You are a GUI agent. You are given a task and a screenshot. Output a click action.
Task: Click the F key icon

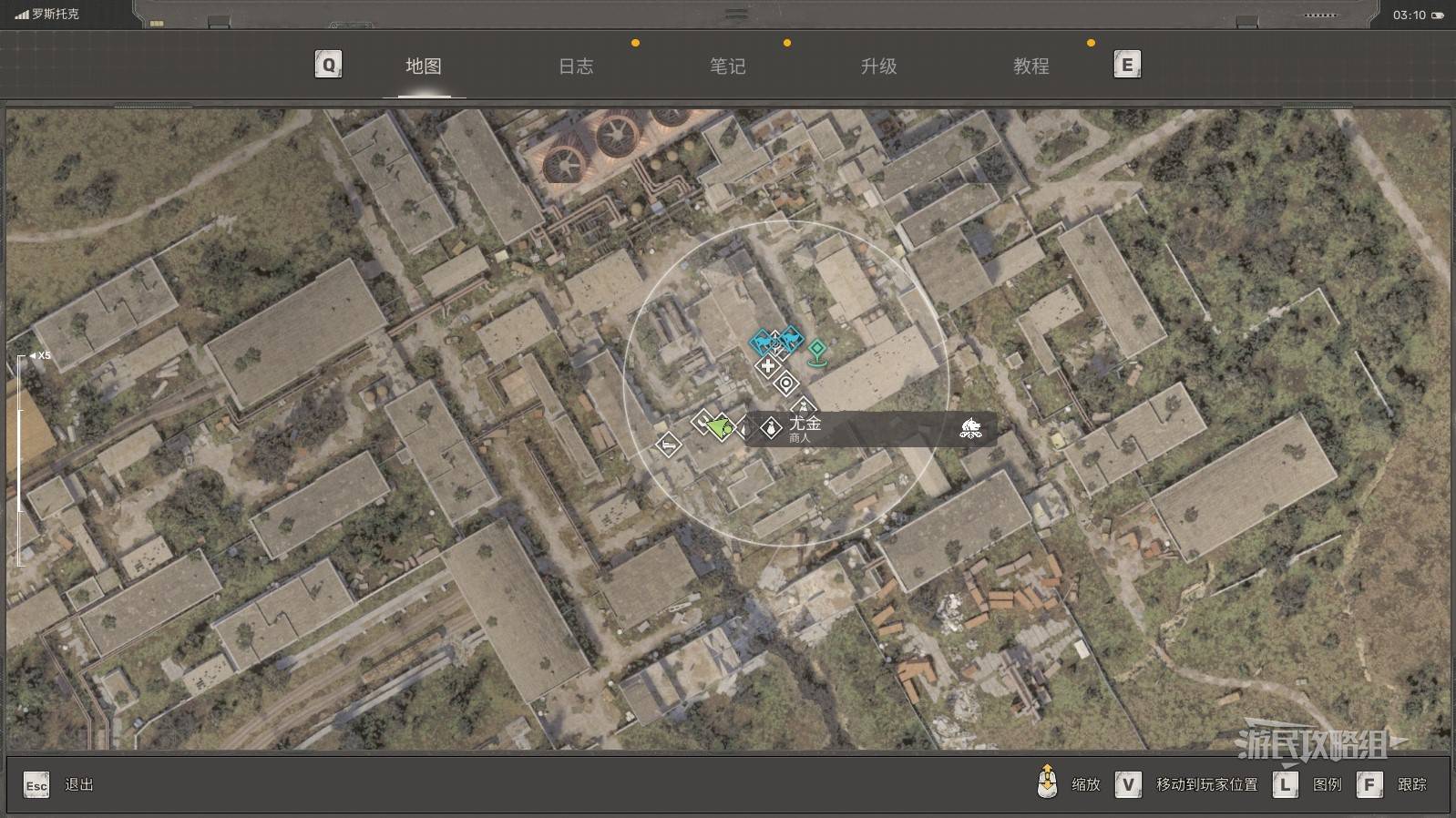pyautogui.click(x=1369, y=784)
